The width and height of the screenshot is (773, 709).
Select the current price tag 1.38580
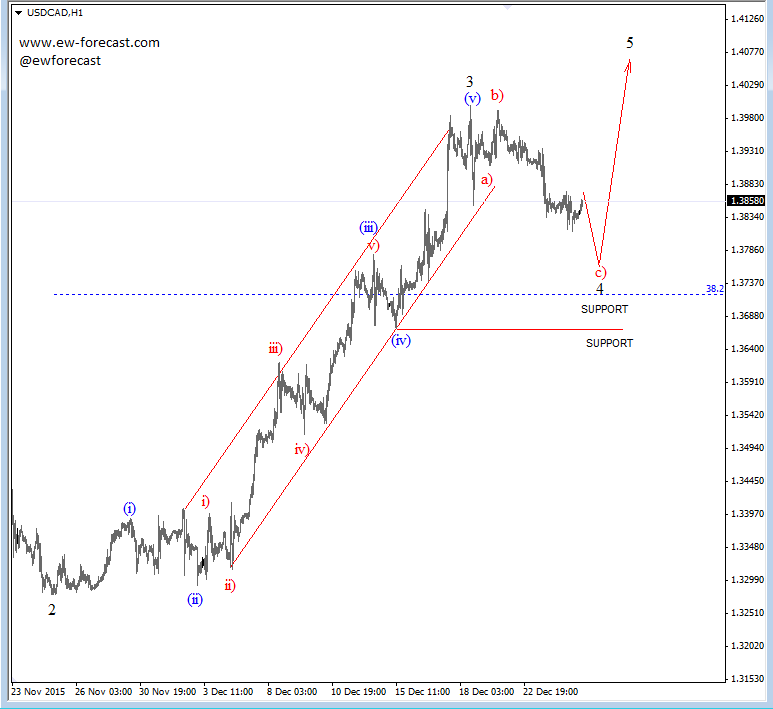pos(747,200)
